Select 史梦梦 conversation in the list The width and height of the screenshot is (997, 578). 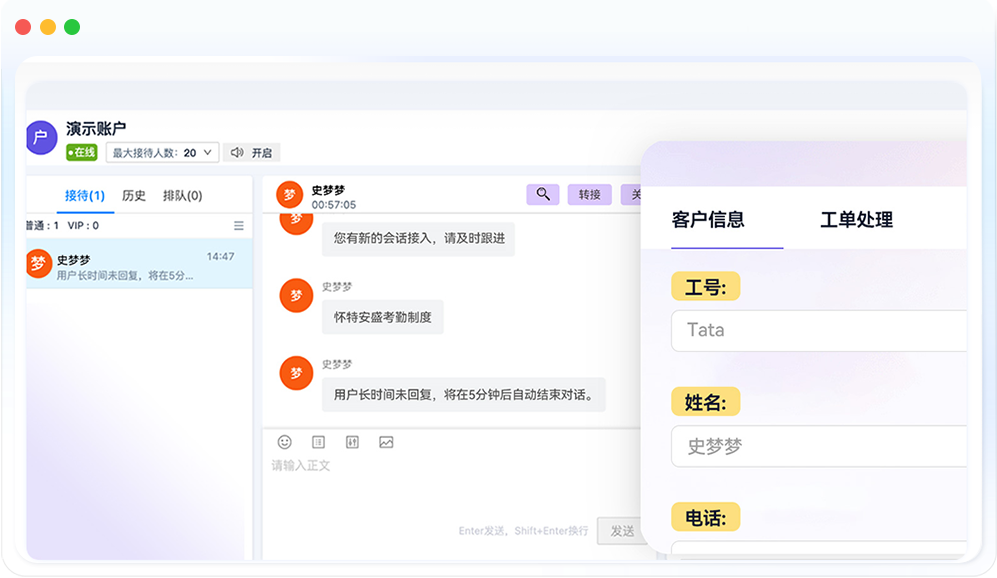pyautogui.click(x=130, y=265)
